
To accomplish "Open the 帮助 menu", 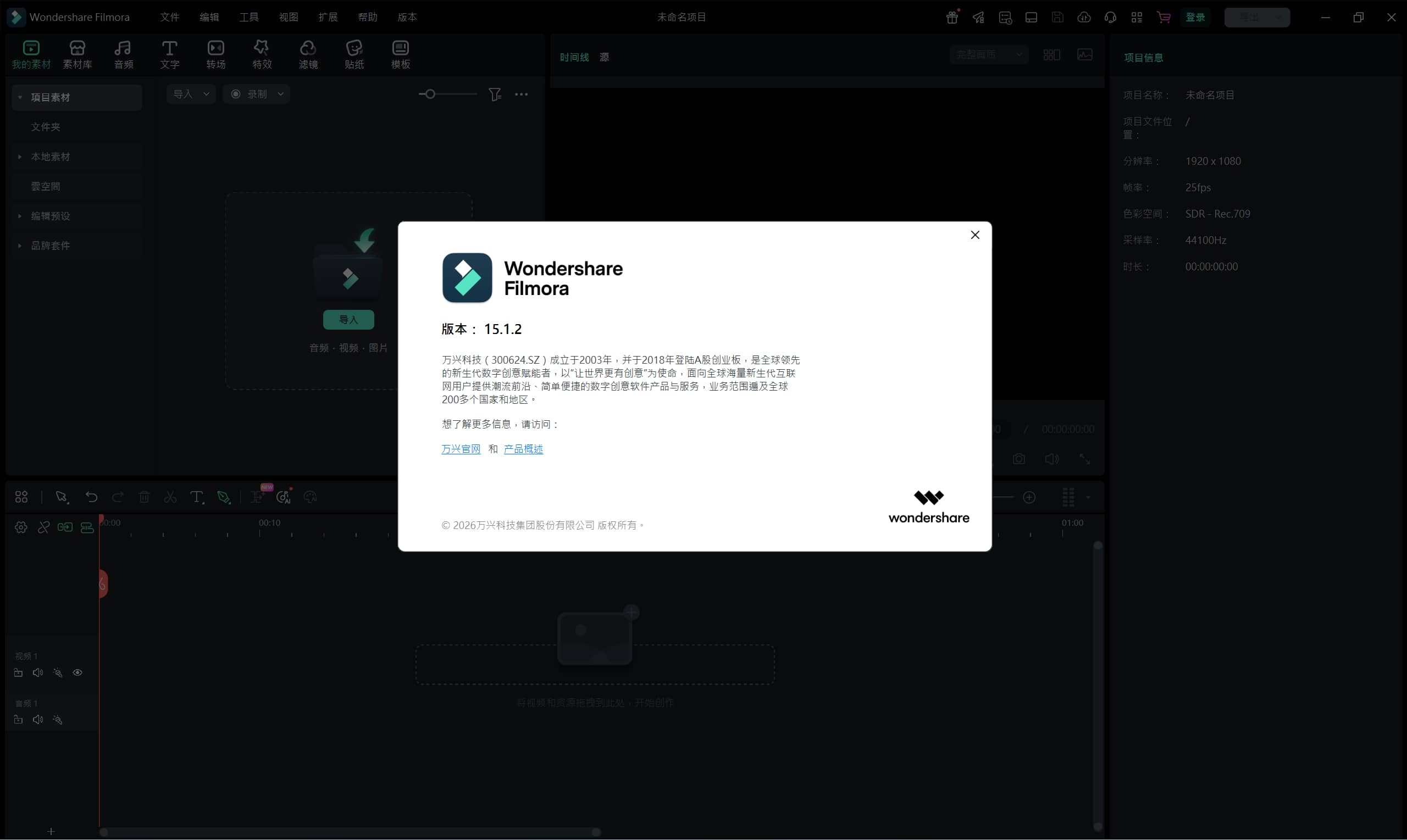I will click(368, 17).
